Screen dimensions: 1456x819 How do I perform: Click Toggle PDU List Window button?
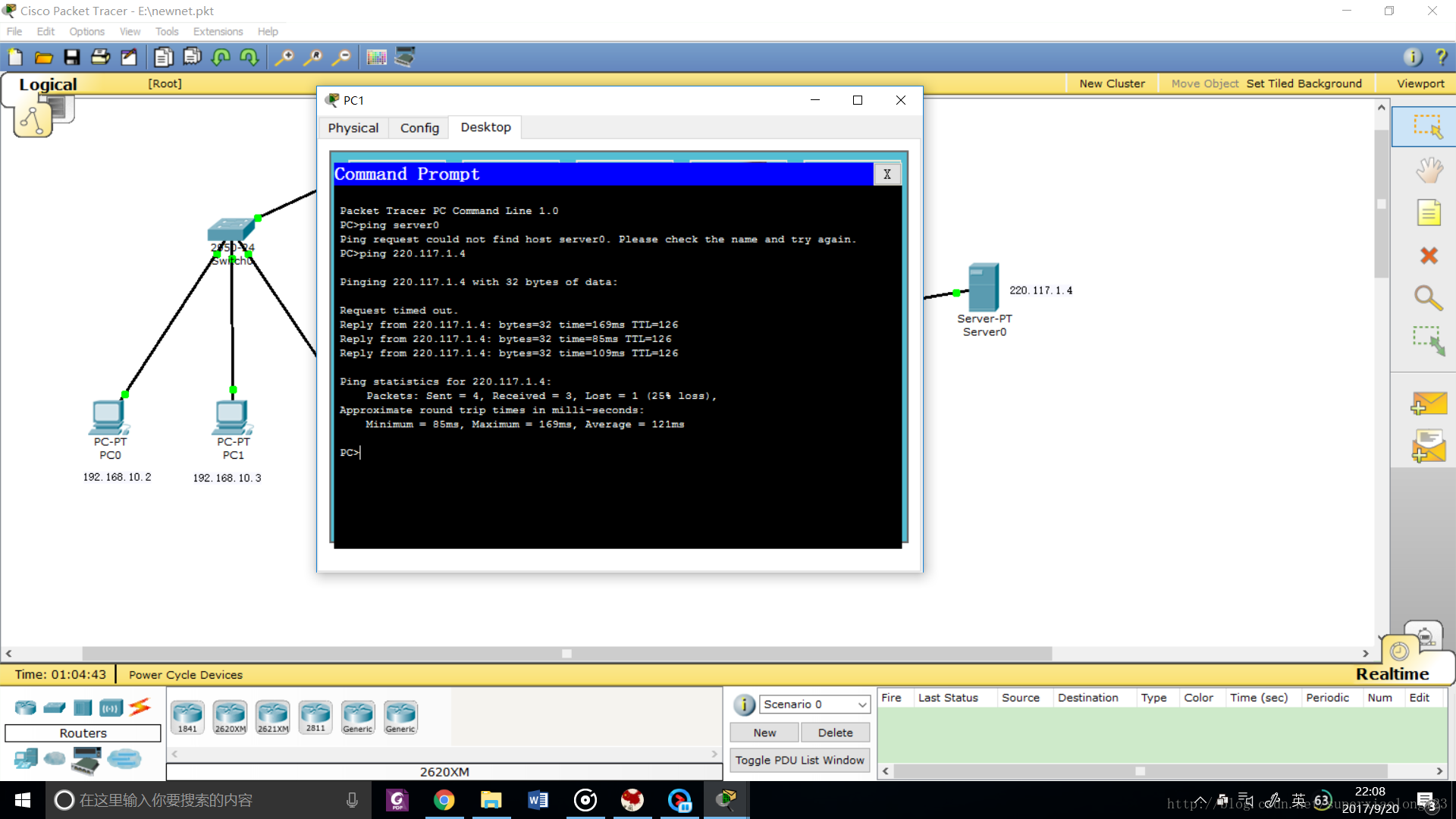click(799, 760)
